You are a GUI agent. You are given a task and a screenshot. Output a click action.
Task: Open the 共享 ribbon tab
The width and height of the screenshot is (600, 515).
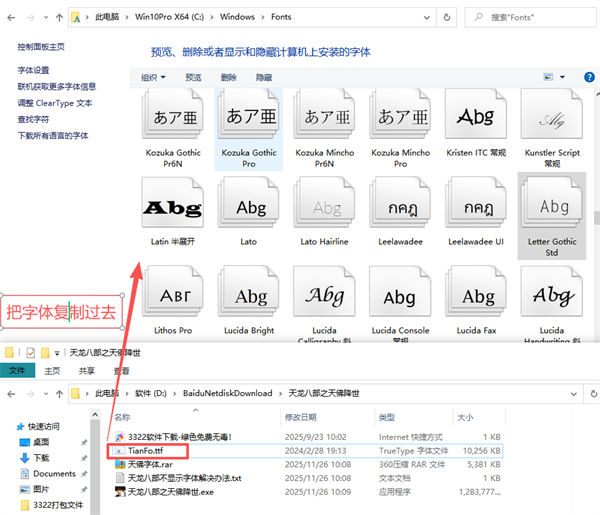(x=87, y=370)
